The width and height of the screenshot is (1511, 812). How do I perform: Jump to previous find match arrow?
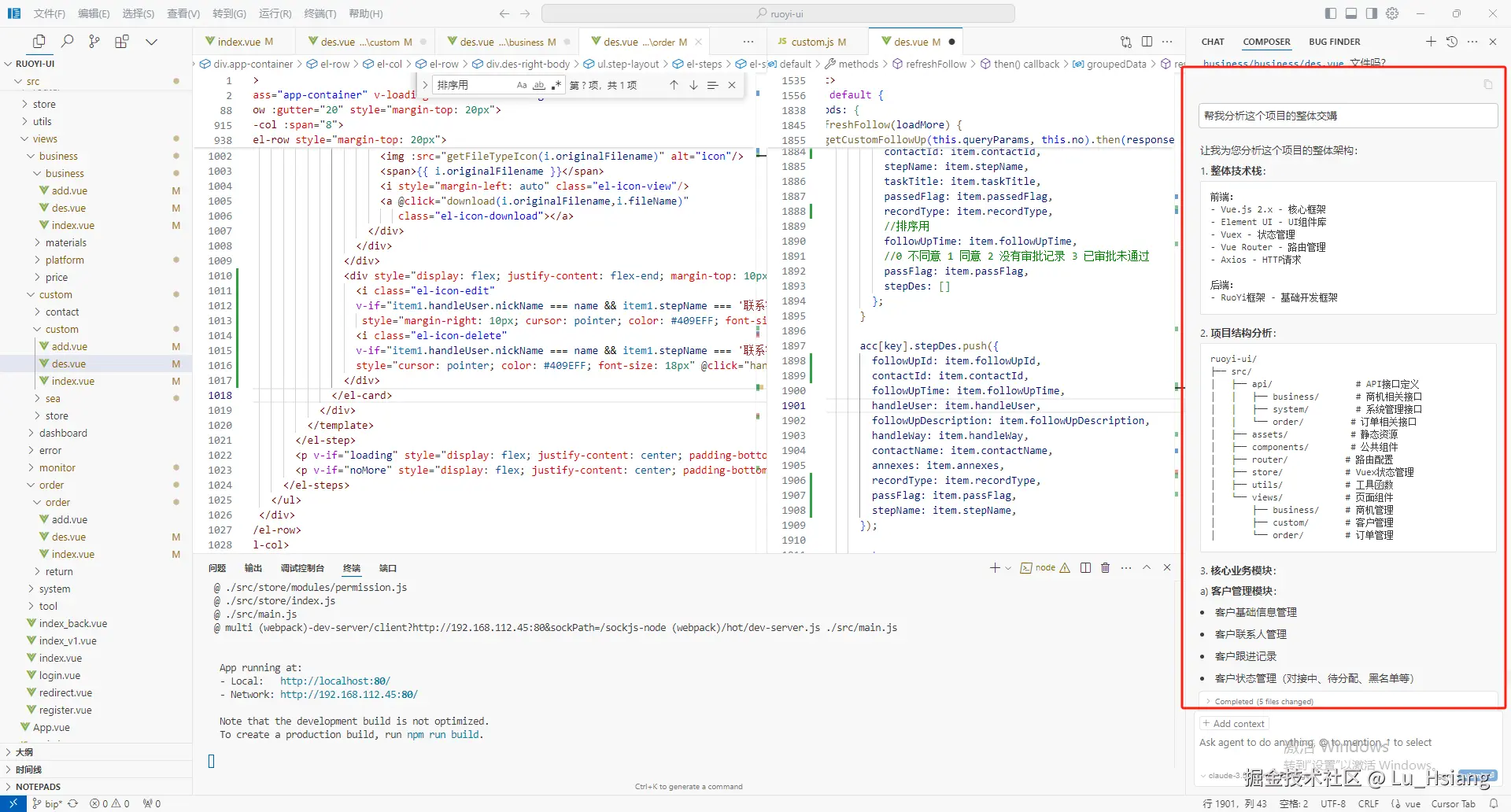coord(674,85)
